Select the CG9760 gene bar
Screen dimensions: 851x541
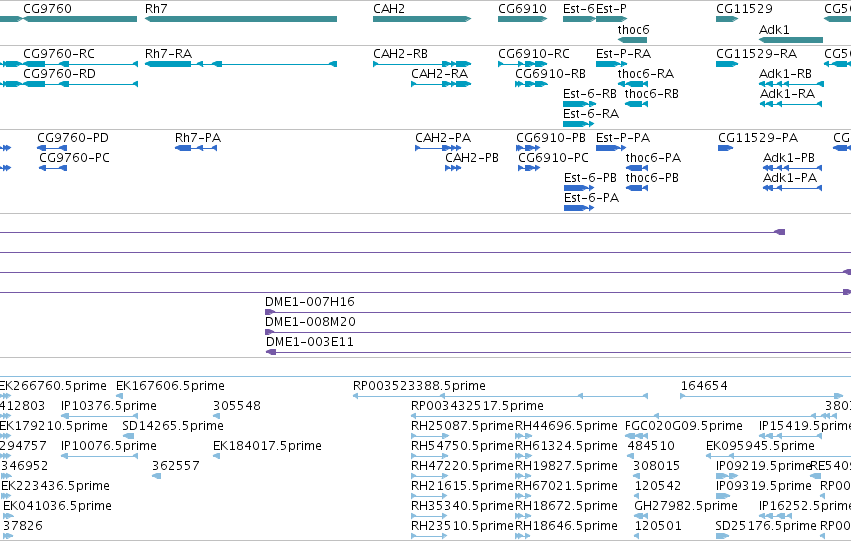click(79, 19)
